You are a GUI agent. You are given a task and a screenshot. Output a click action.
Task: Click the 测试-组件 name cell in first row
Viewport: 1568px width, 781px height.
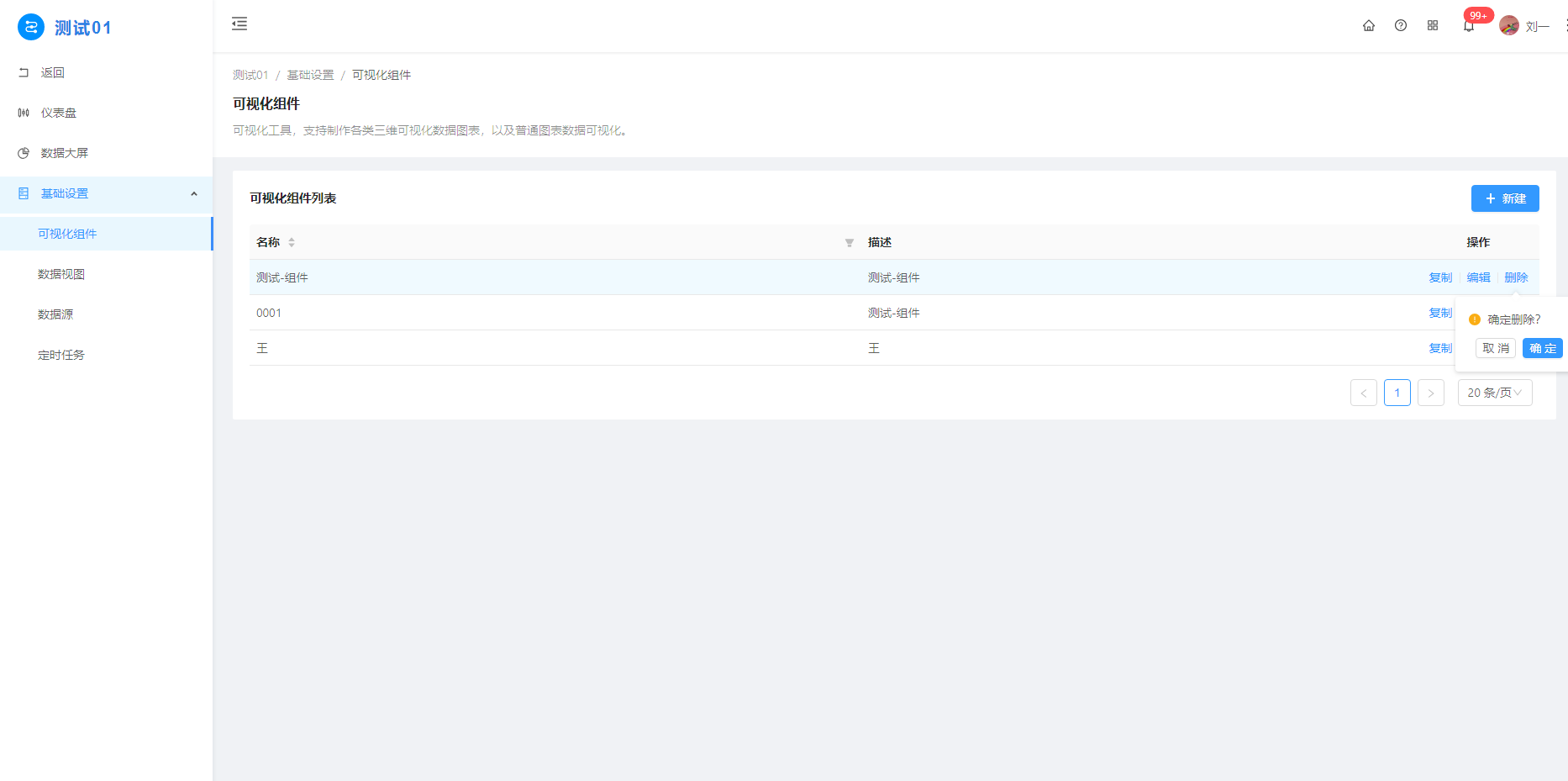[x=282, y=277]
